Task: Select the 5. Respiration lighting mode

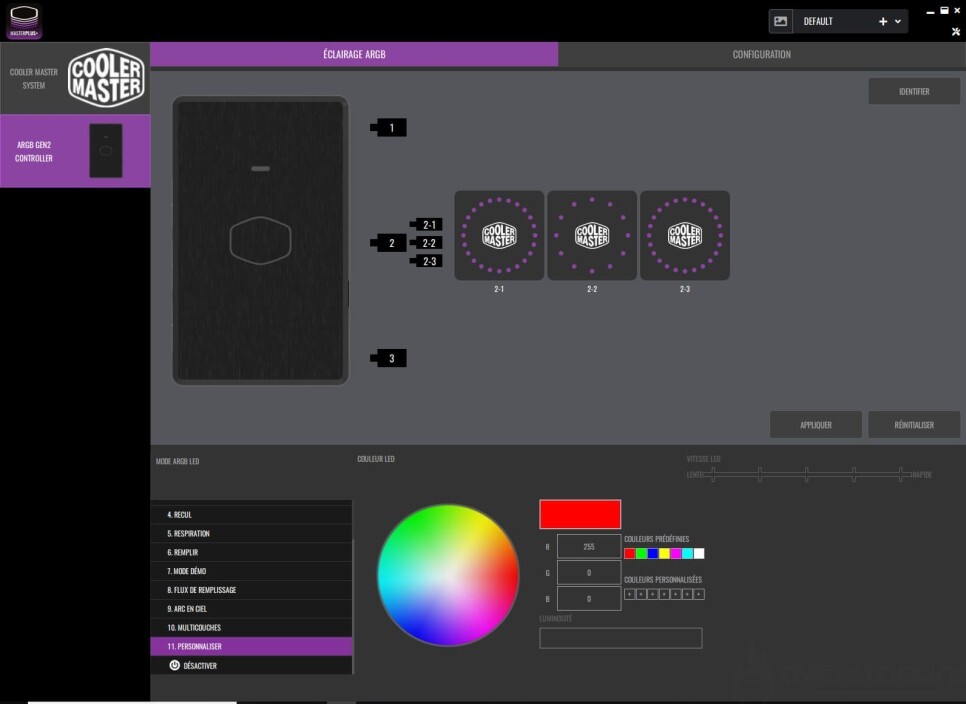Action: tap(251, 533)
